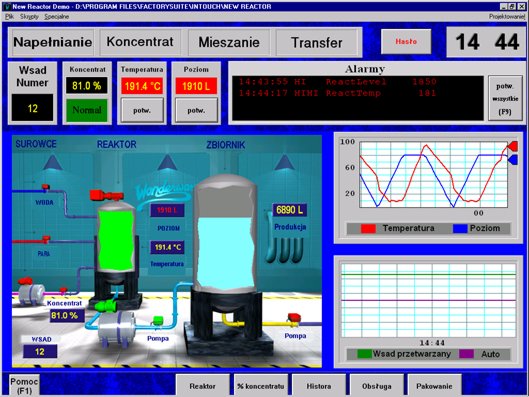Click the large storage tank
Viewport: 529px width, 397px height.
[x=226, y=236]
